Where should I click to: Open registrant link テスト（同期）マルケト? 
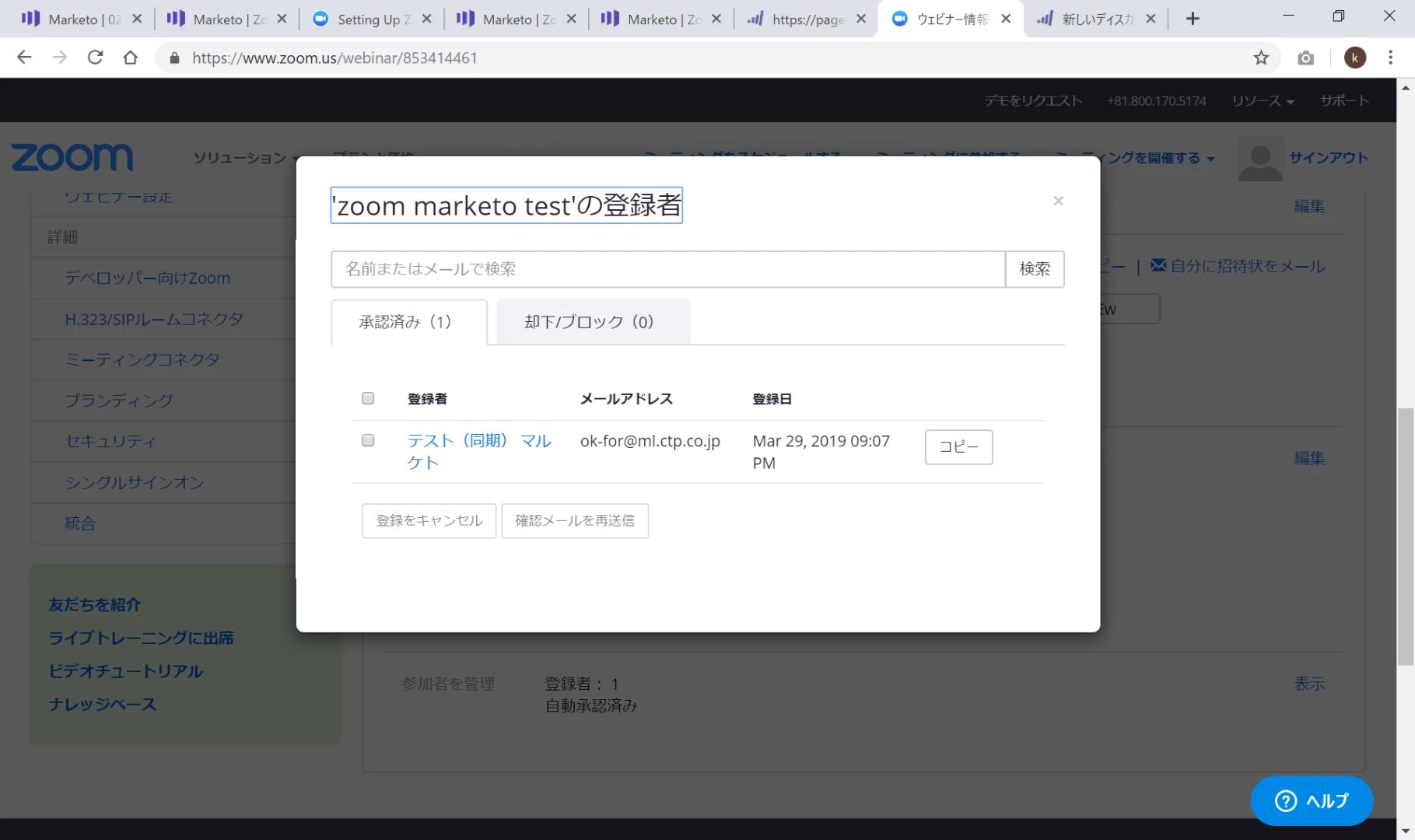click(x=479, y=451)
